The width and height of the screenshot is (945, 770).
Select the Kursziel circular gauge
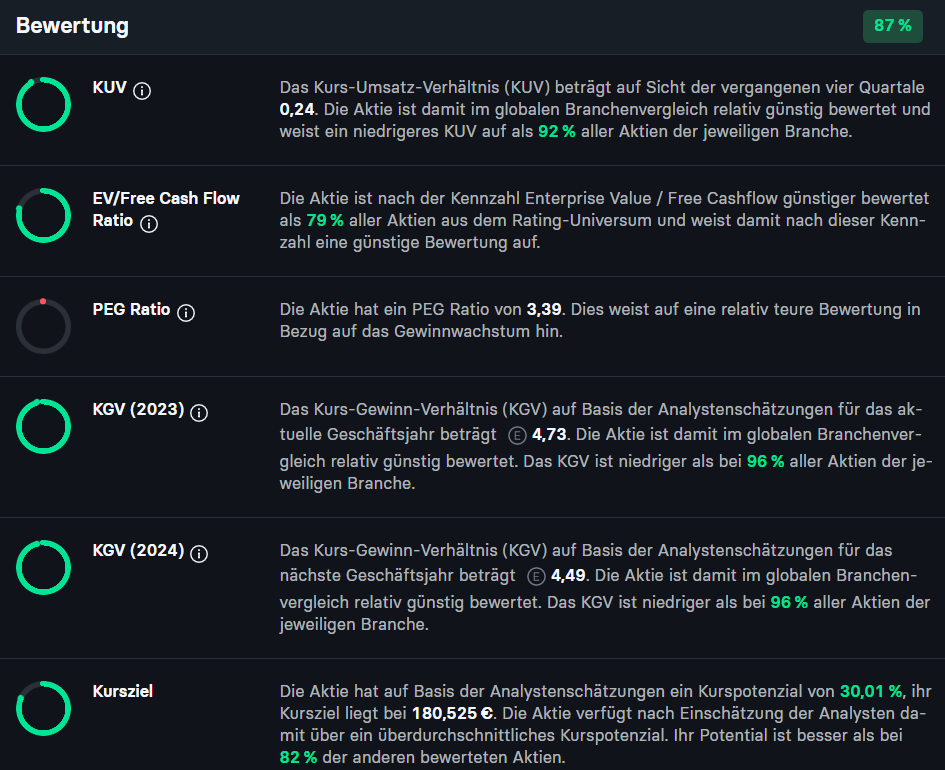click(43, 708)
